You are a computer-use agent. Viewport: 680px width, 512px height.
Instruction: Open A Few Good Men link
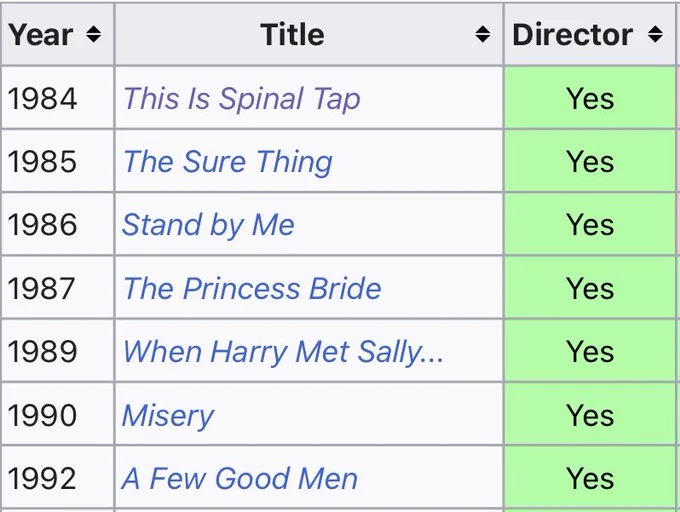(x=239, y=479)
